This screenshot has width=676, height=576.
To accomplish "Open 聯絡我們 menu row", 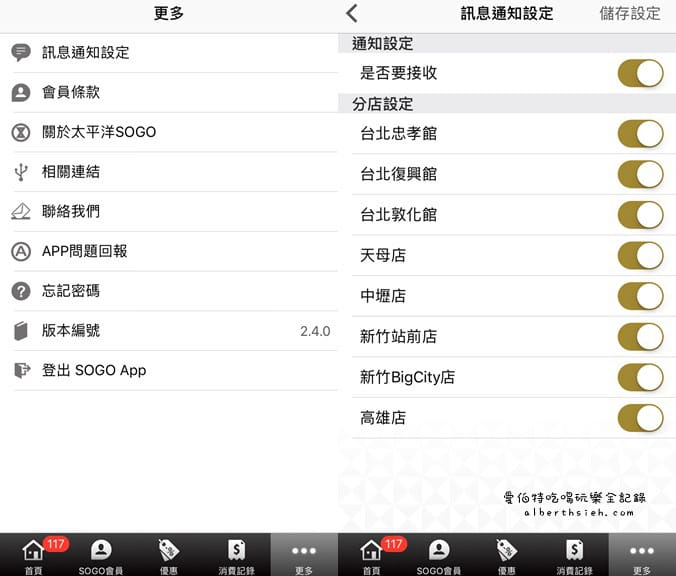I will 169,212.
